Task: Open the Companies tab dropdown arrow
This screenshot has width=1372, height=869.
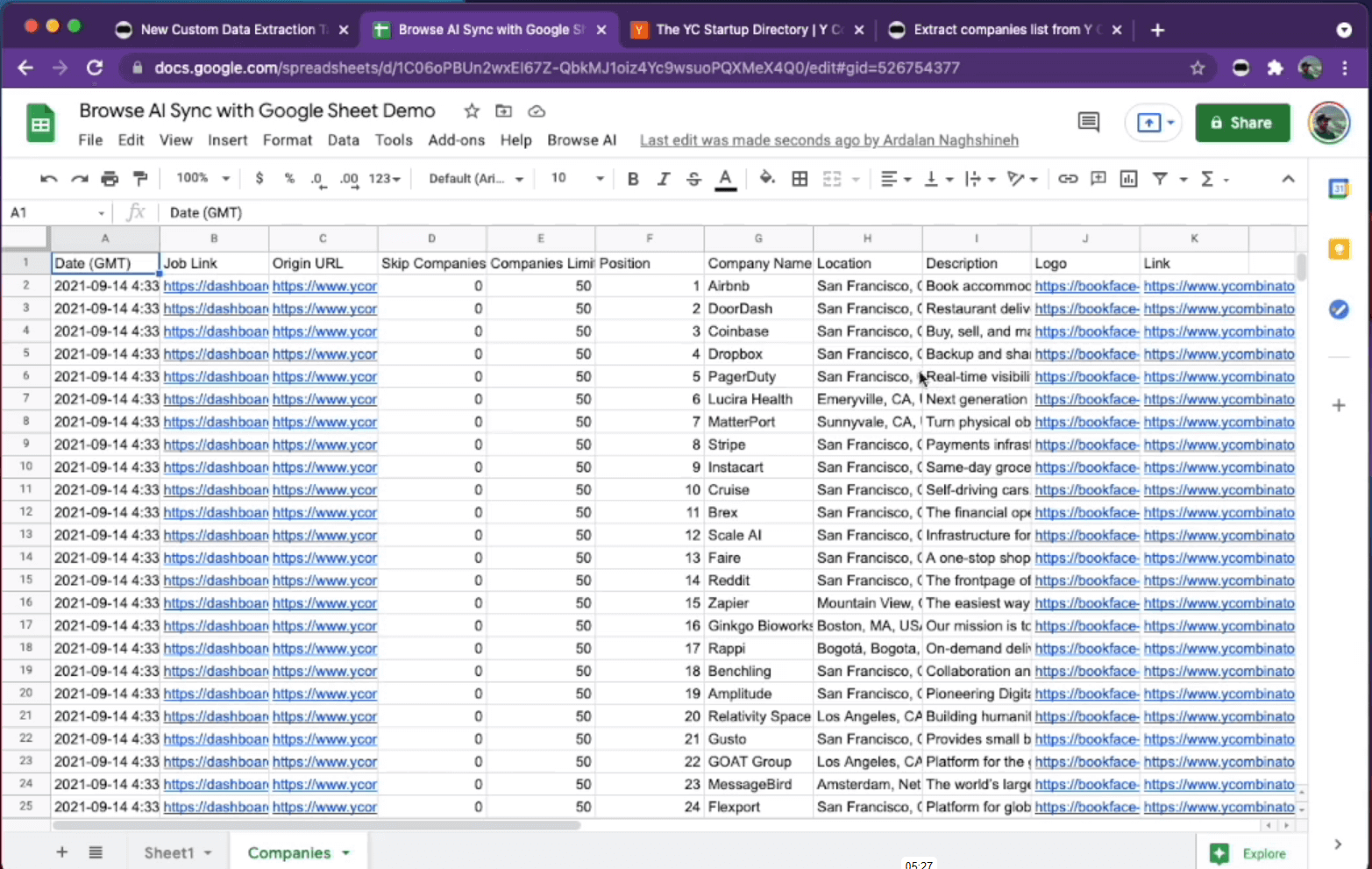Action: (x=346, y=852)
